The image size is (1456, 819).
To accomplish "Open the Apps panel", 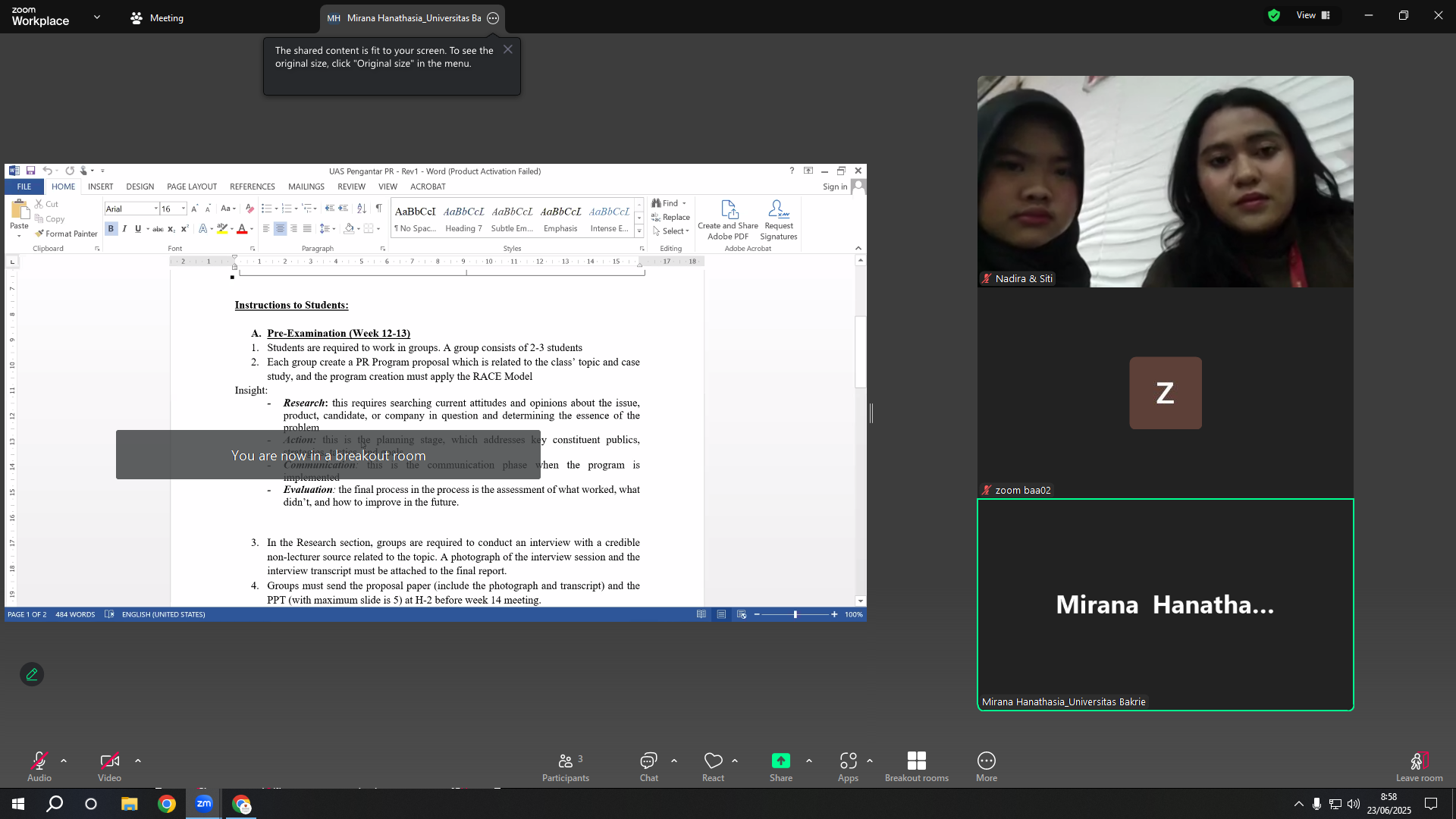I will click(848, 766).
